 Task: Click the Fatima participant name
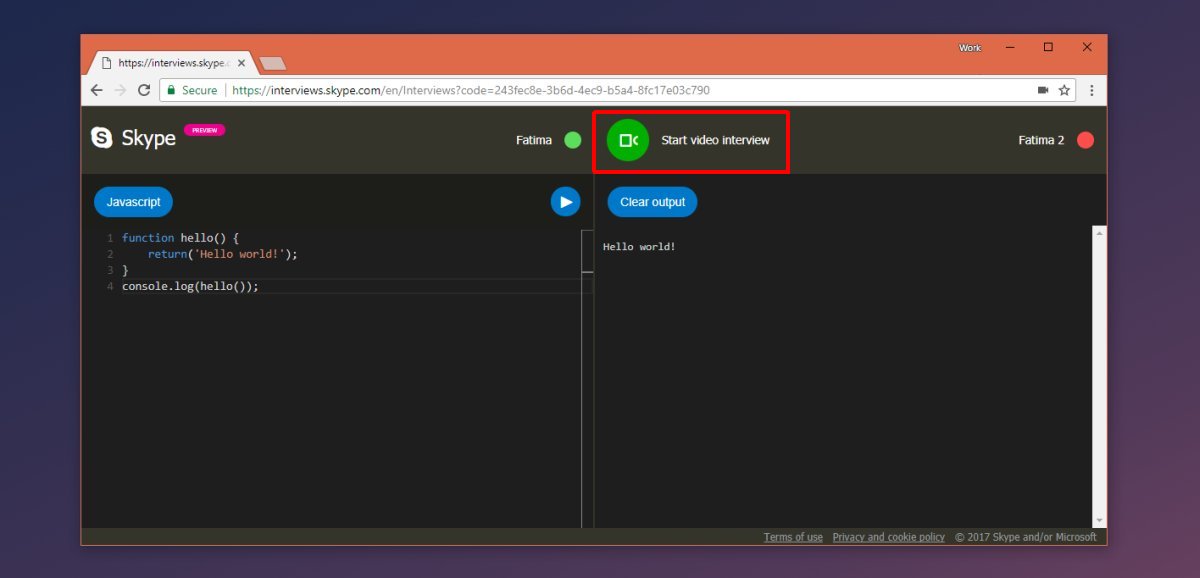pyautogui.click(x=534, y=140)
